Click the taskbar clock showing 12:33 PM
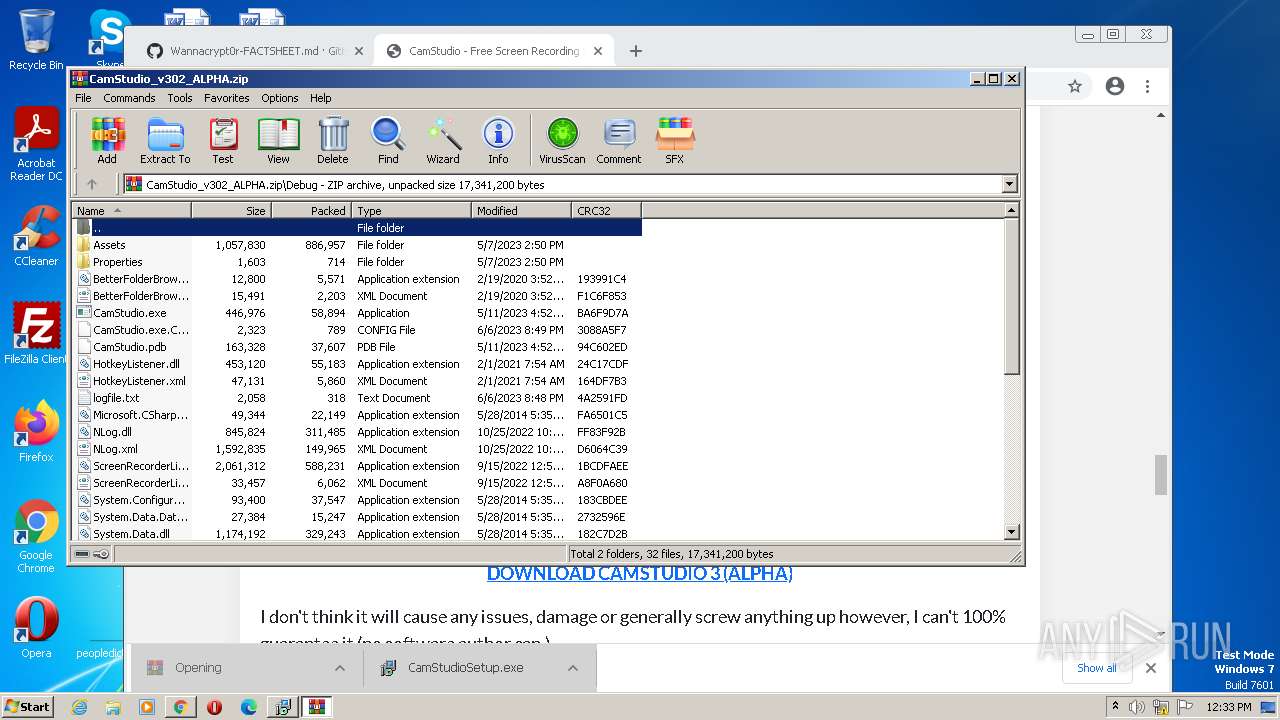 [x=1228, y=707]
